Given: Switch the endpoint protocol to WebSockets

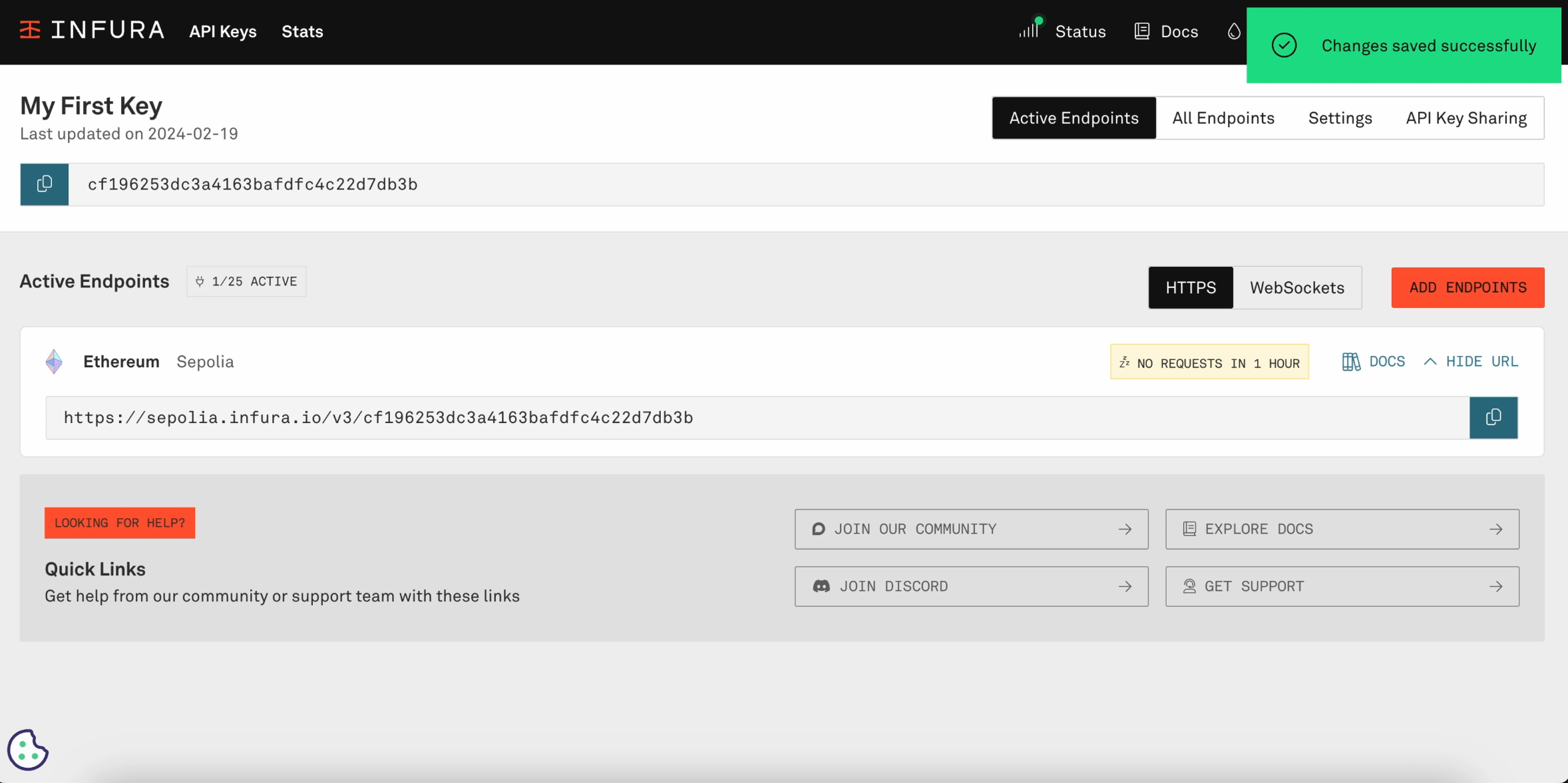Looking at the screenshot, I should tap(1297, 287).
